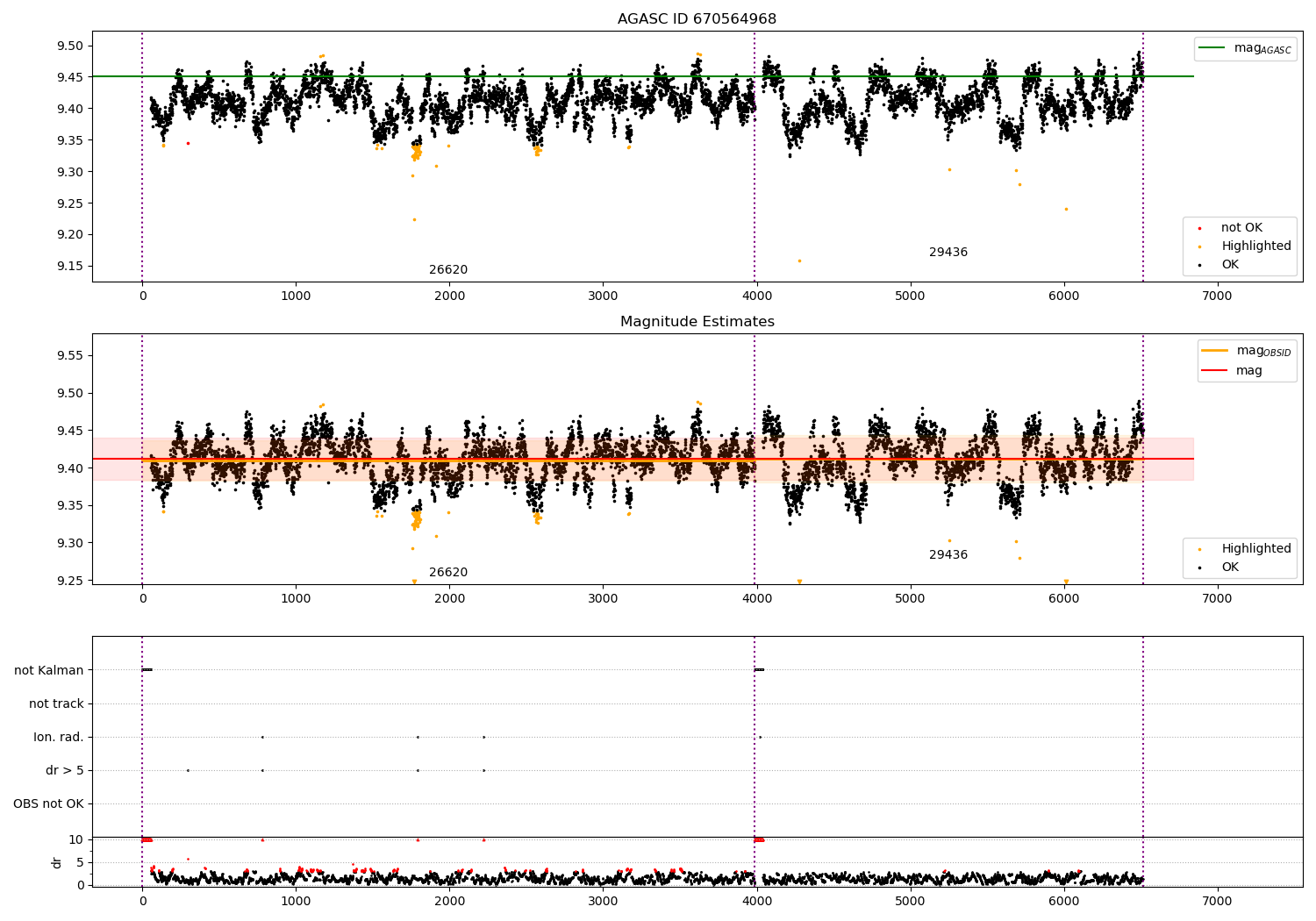Click the 'Ion. rad.' y-axis label
Screen dimensions: 1316x921
pyautogui.click(x=59, y=738)
